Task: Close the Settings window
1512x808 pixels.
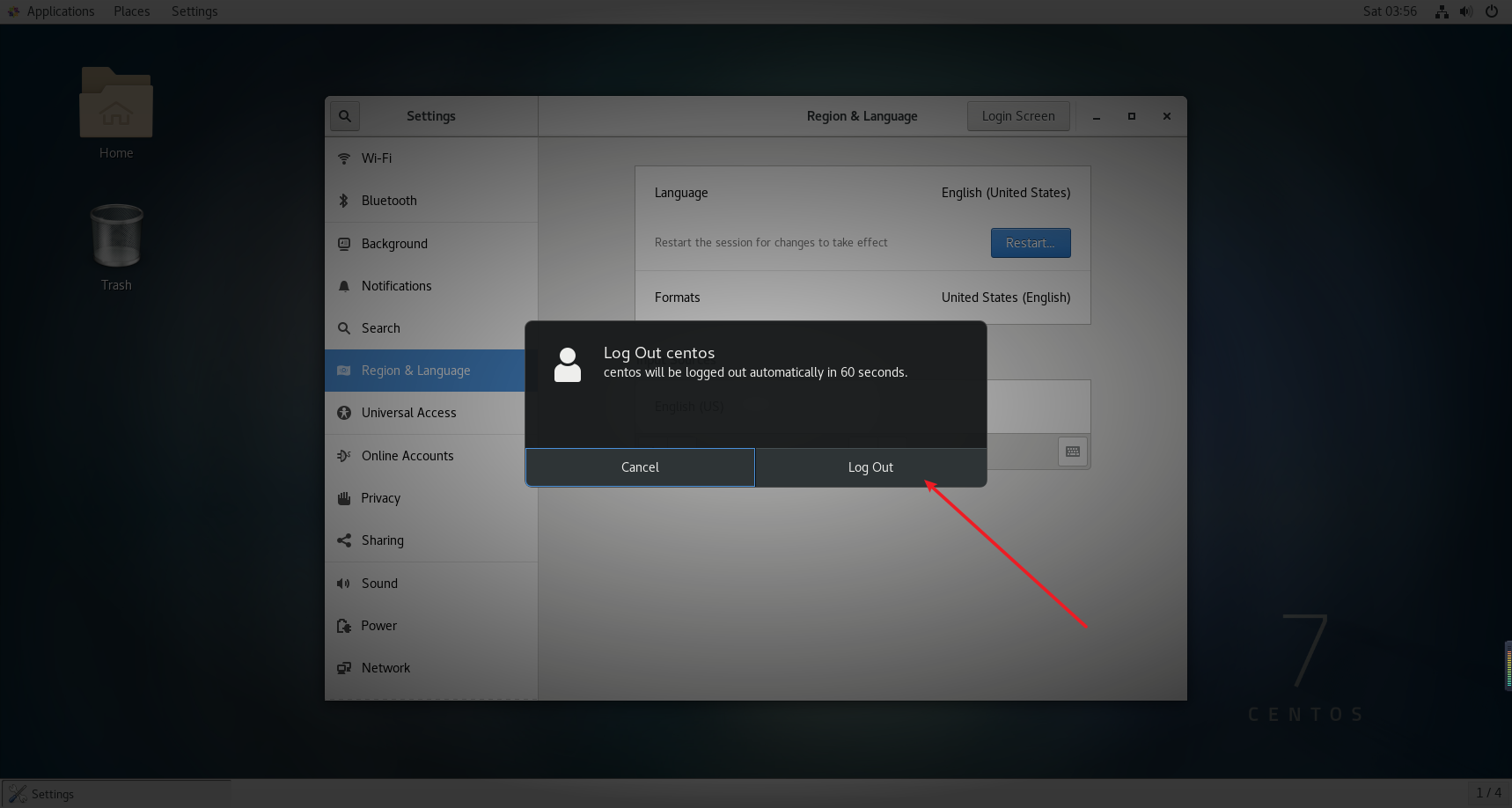Action: click(1167, 116)
